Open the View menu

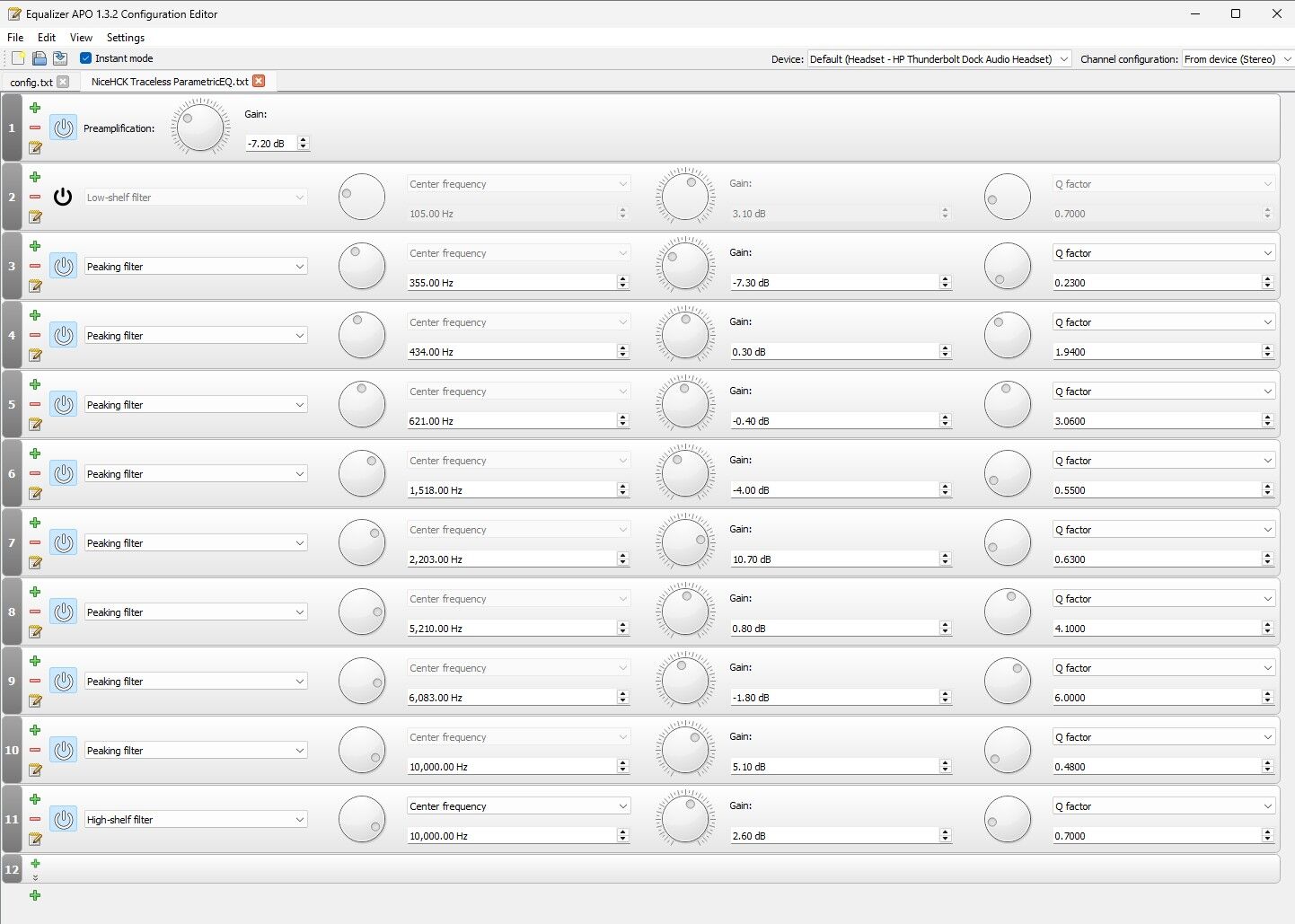pyautogui.click(x=81, y=38)
